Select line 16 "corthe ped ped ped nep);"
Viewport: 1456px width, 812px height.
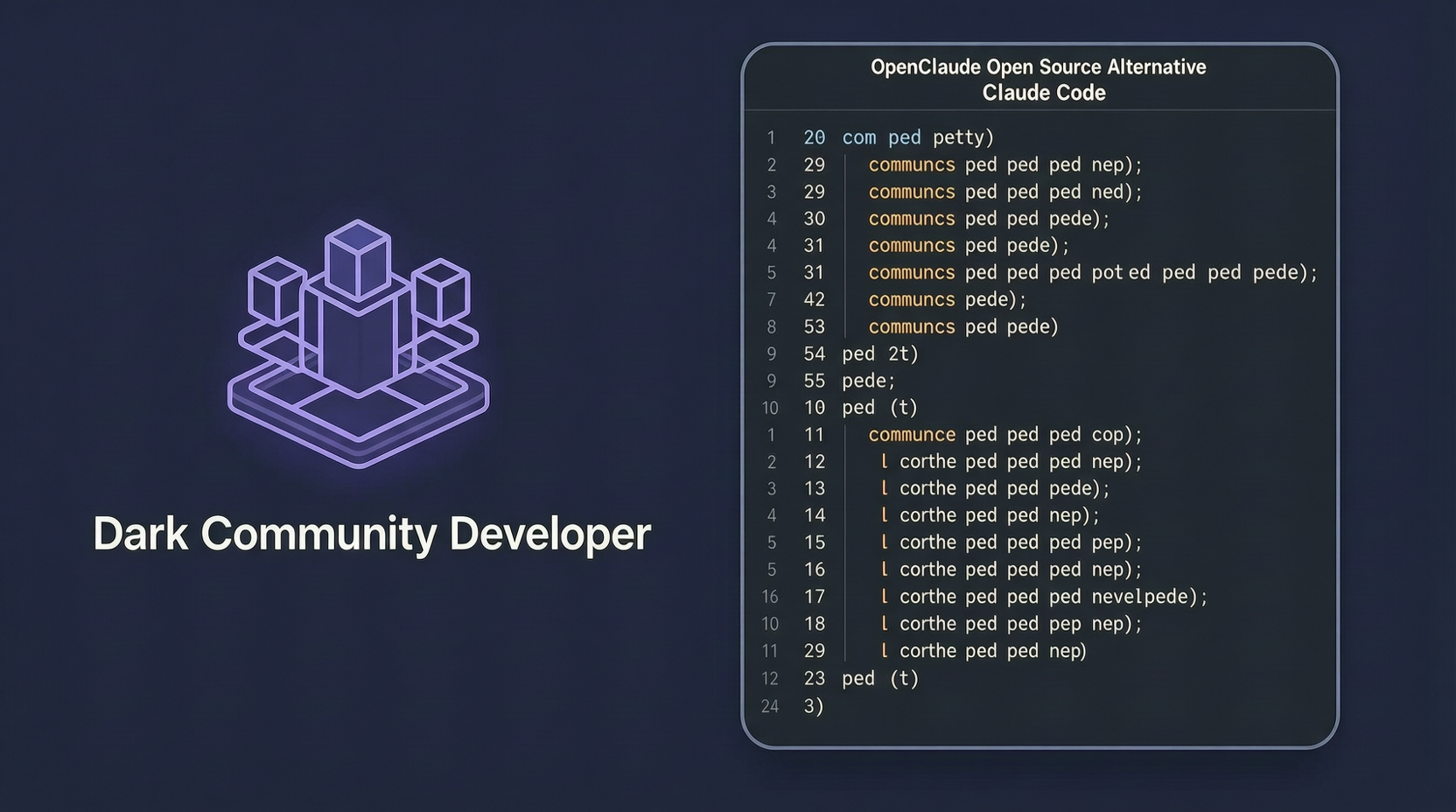click(x=1011, y=570)
